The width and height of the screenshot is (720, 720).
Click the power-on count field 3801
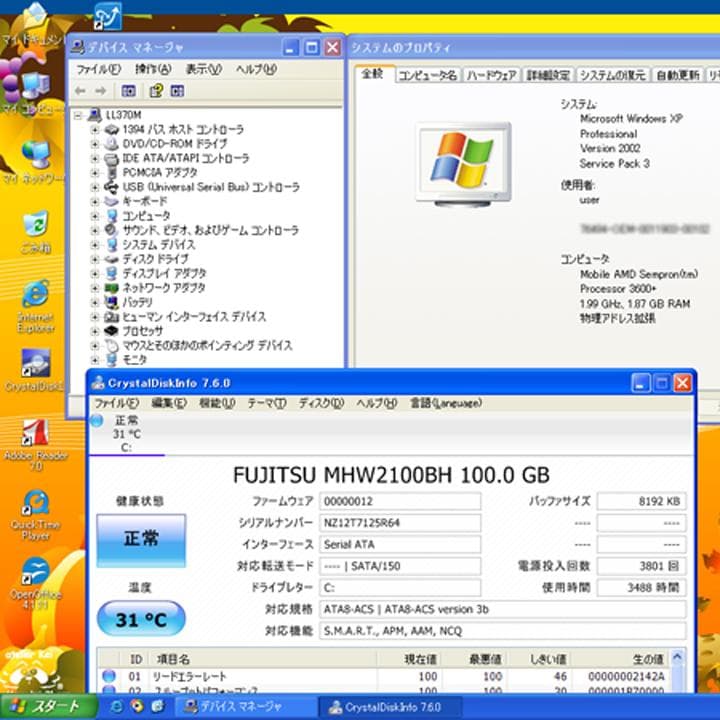[x=641, y=566]
